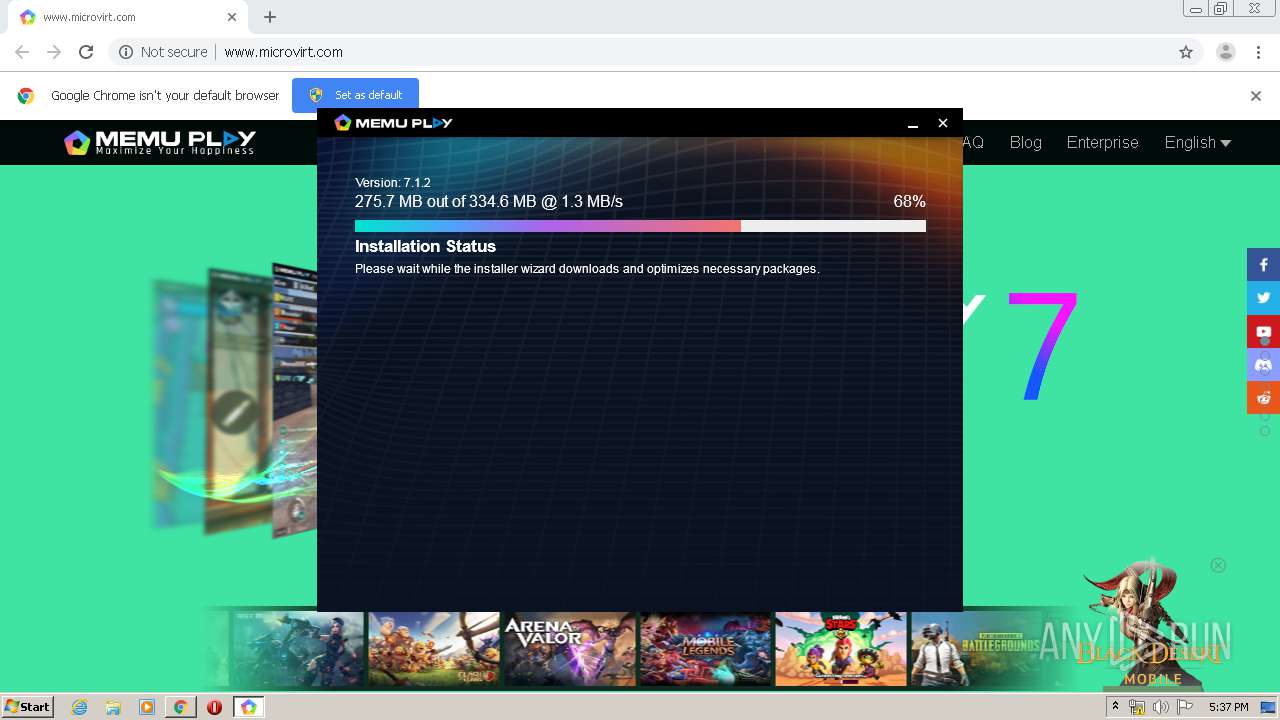The height and width of the screenshot is (720, 1280).
Task: Open the Opera taskbar icon
Action: click(x=214, y=707)
